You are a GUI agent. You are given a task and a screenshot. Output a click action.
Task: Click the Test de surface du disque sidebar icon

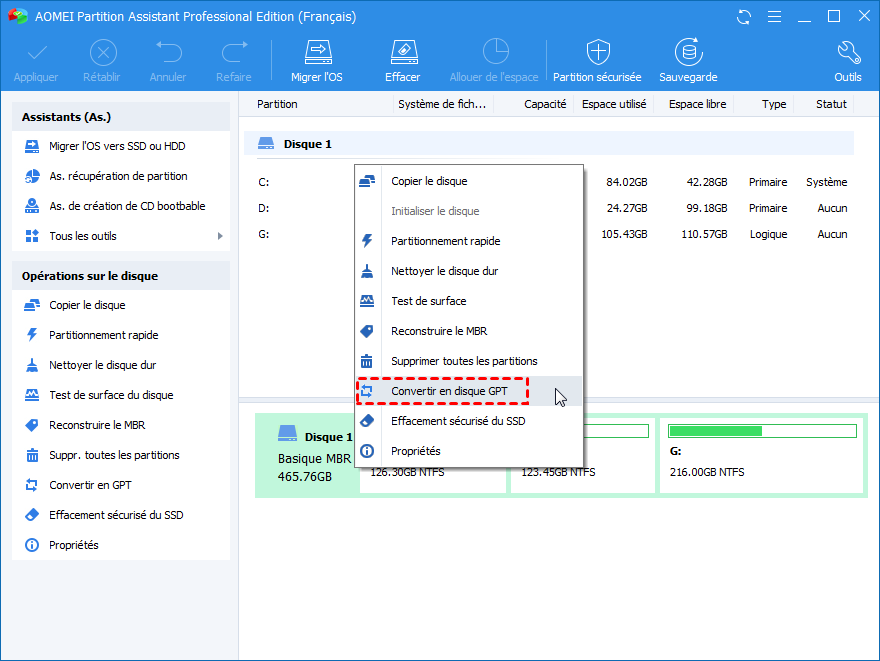[32, 395]
